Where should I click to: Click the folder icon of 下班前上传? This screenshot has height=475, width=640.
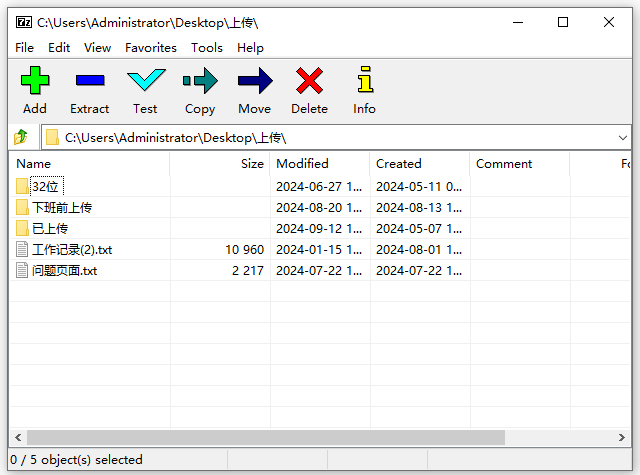(x=22, y=207)
